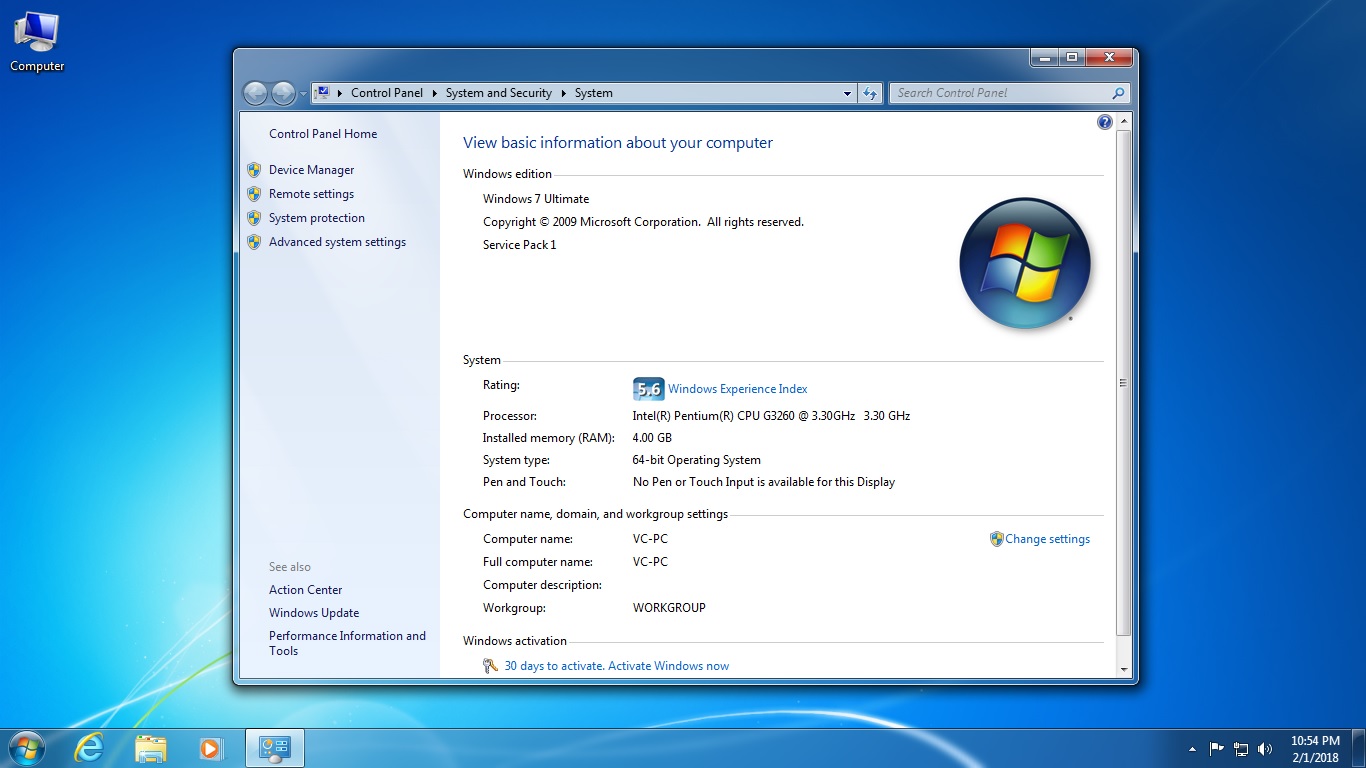This screenshot has height=768, width=1366.
Task: Launch Windows Media Player from taskbar
Action: coord(210,748)
